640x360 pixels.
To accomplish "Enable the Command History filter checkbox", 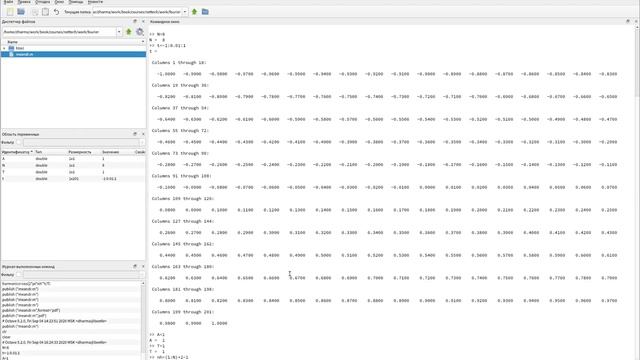I will (x=18, y=274).
